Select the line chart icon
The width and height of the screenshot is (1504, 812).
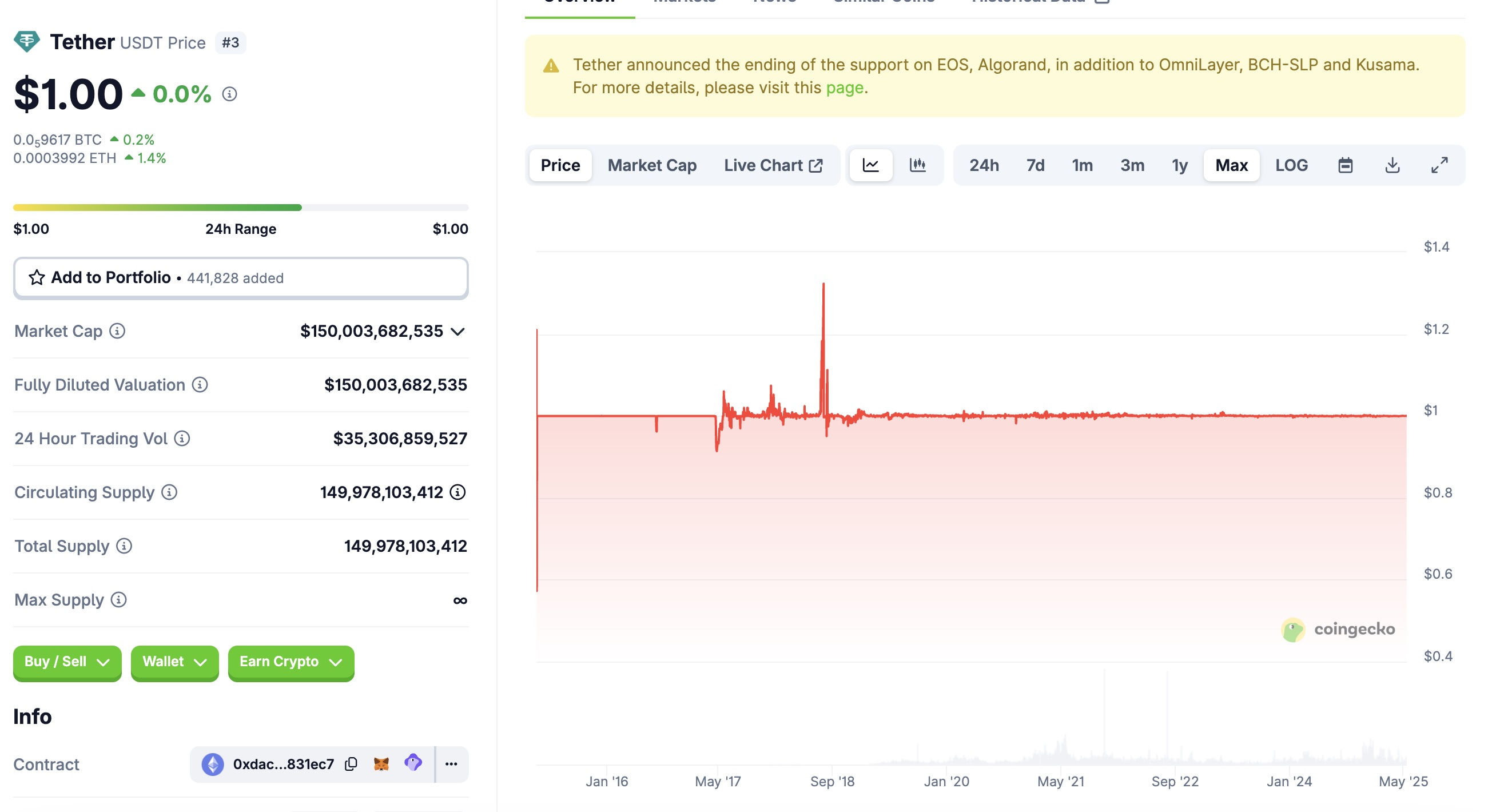[x=870, y=165]
